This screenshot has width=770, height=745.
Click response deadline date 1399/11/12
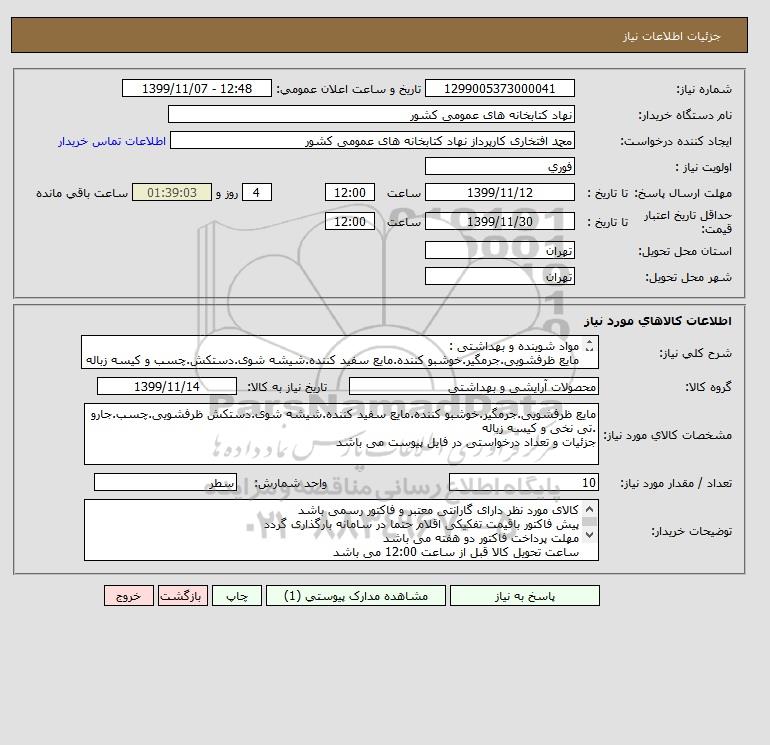499,193
